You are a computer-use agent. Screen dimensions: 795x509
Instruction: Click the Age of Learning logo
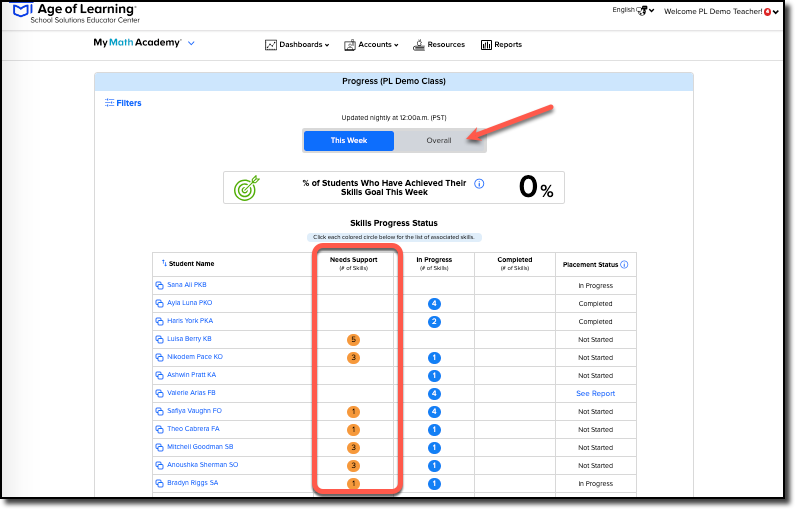tap(22, 10)
